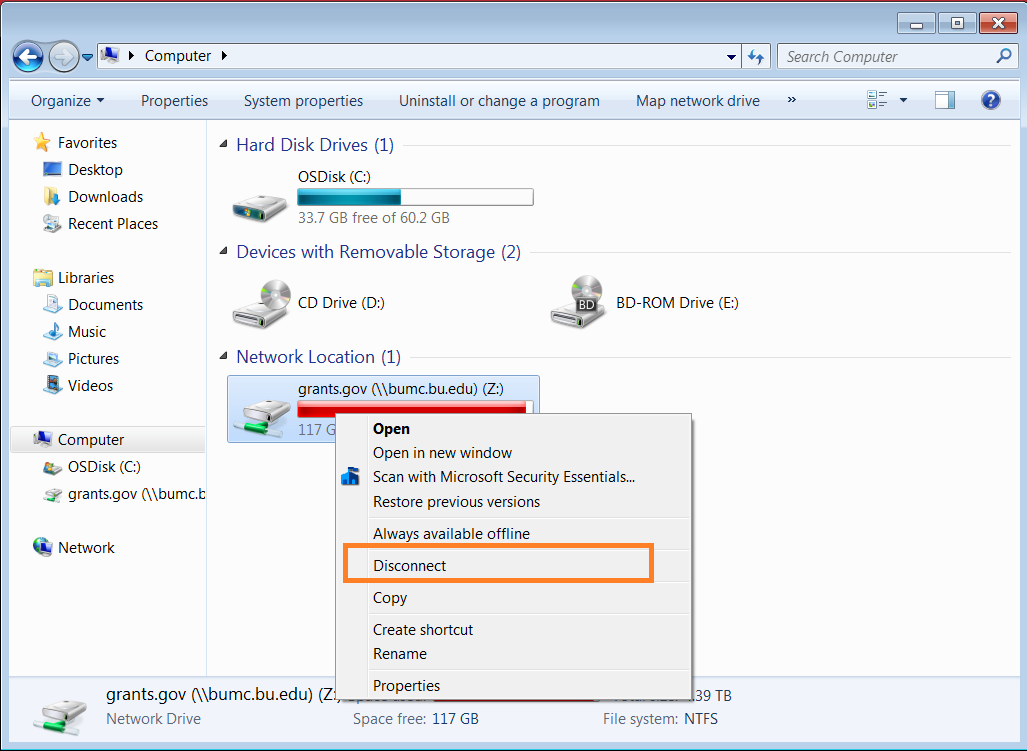This screenshot has height=751, width=1027.
Task: Open System properties from toolbar
Action: tap(303, 101)
